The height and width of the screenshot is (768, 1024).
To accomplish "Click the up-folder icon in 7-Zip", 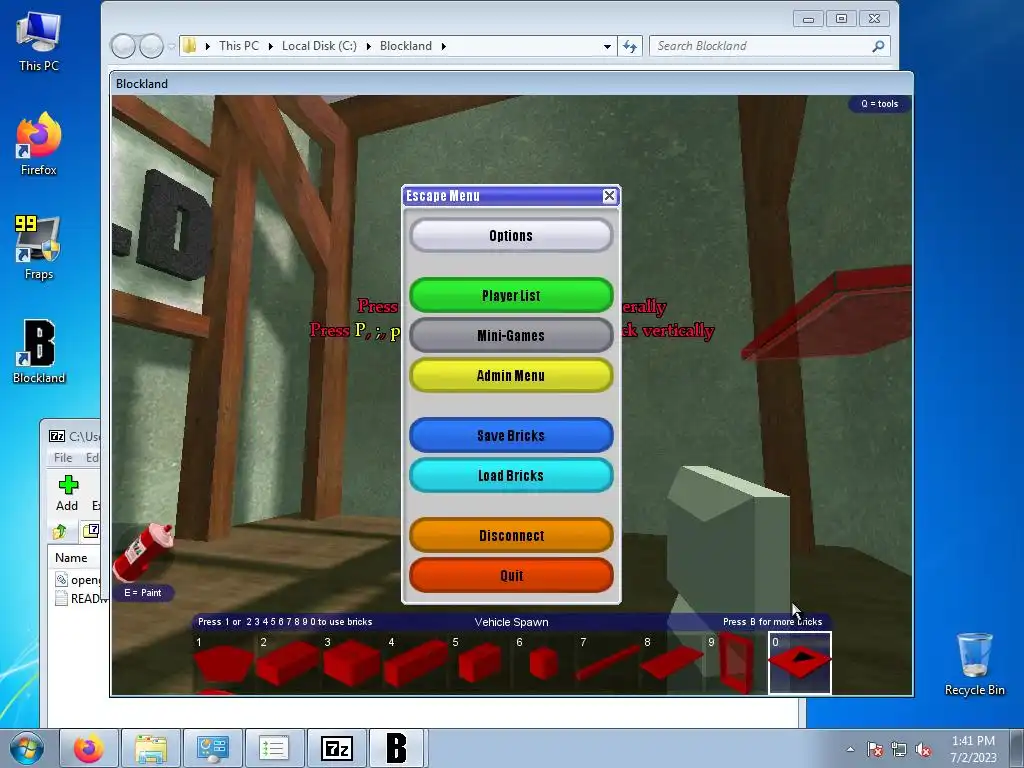I will pos(60,532).
